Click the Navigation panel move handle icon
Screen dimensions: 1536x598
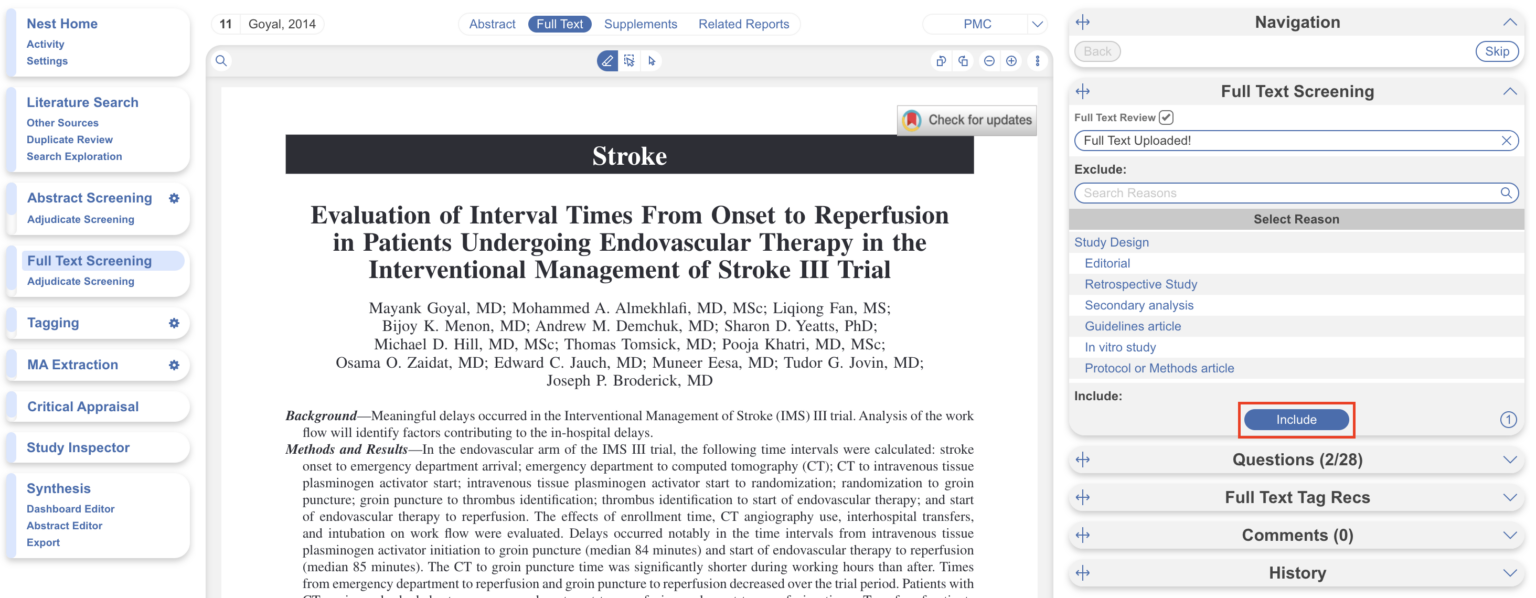coord(1082,23)
